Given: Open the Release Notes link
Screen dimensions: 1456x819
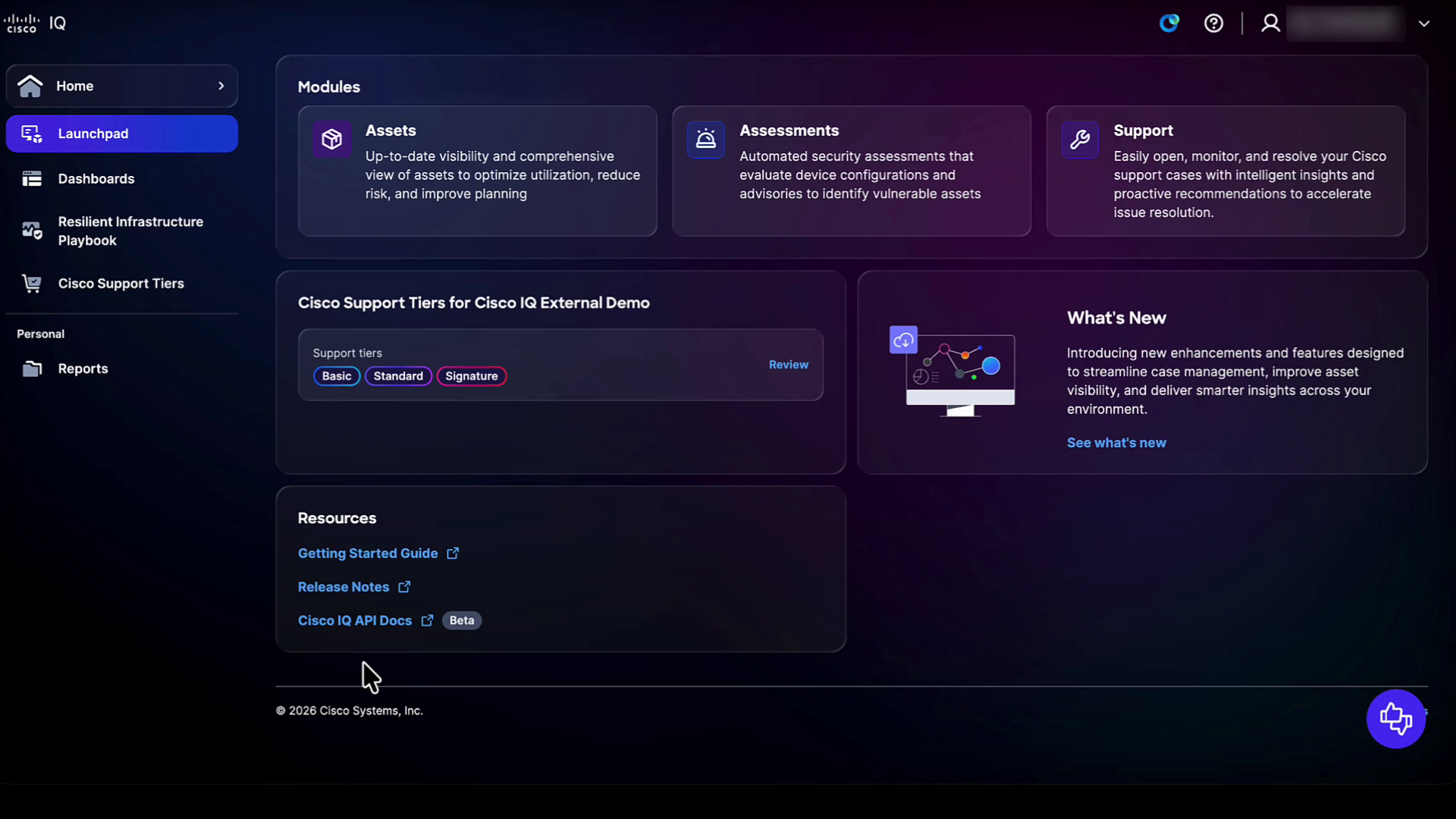Looking at the screenshot, I should click(x=344, y=587).
